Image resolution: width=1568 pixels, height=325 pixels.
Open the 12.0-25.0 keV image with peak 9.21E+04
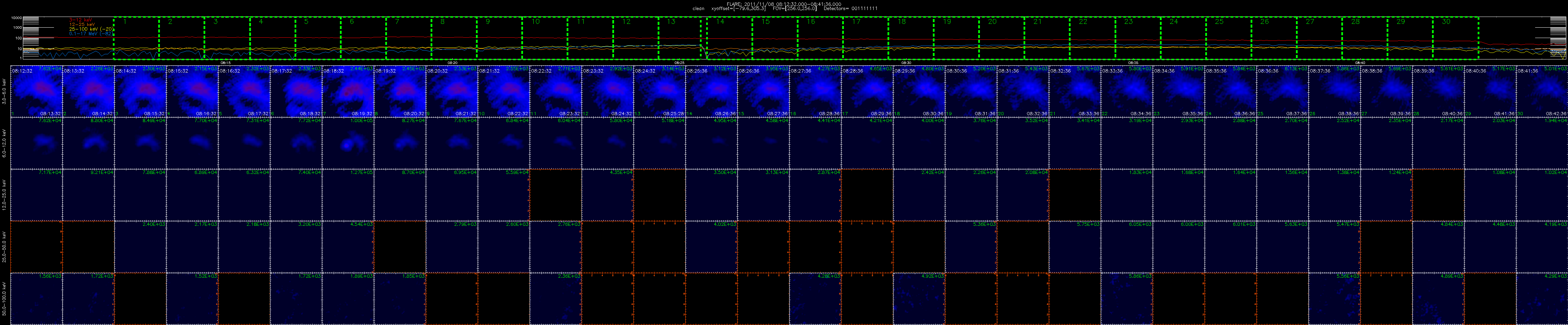pos(89,194)
